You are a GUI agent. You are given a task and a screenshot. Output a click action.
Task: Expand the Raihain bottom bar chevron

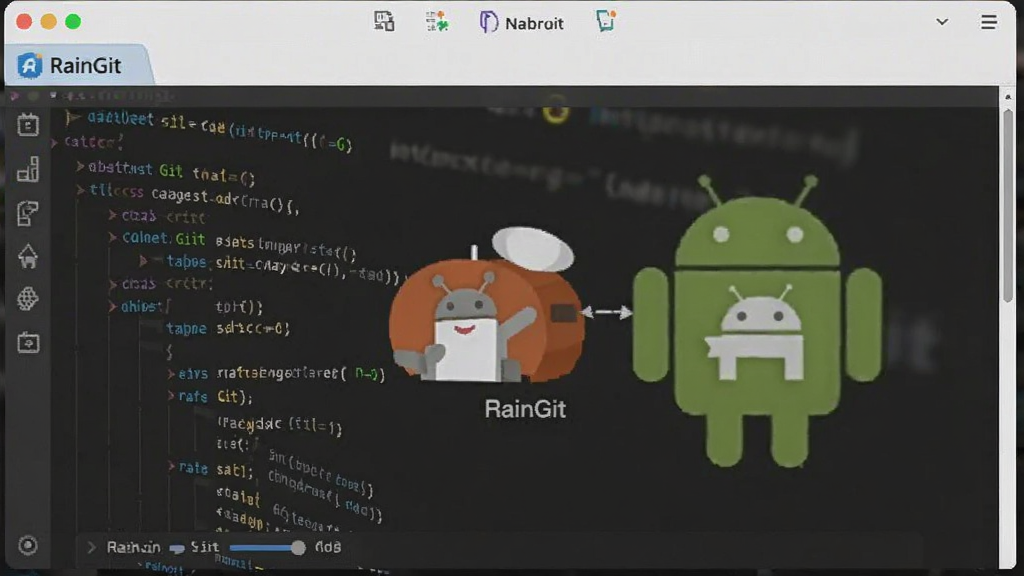click(x=91, y=547)
